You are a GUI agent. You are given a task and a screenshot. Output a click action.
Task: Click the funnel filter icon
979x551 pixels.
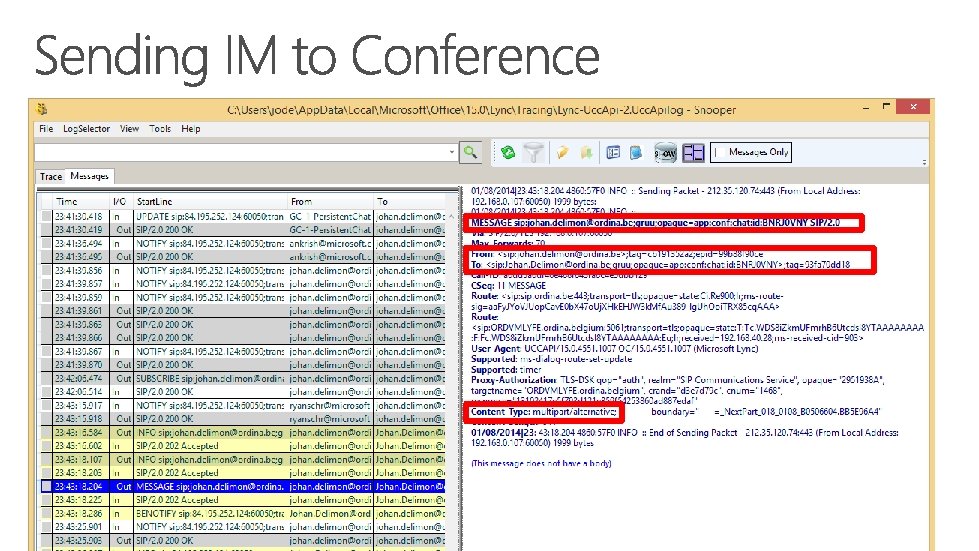tap(533, 152)
